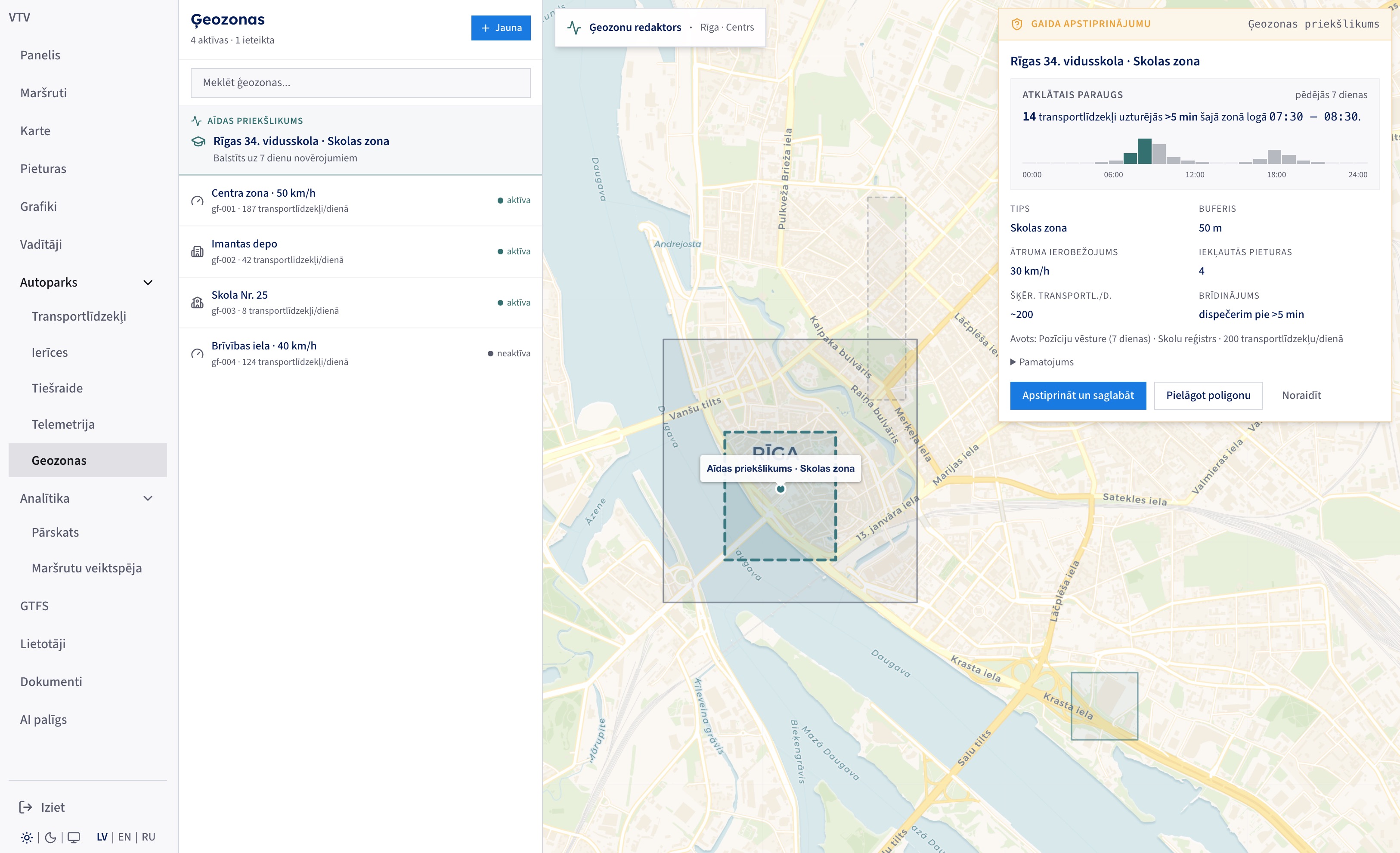The image size is (1400, 853).
Task: Click the Jauna new geozone button
Action: coord(501,28)
